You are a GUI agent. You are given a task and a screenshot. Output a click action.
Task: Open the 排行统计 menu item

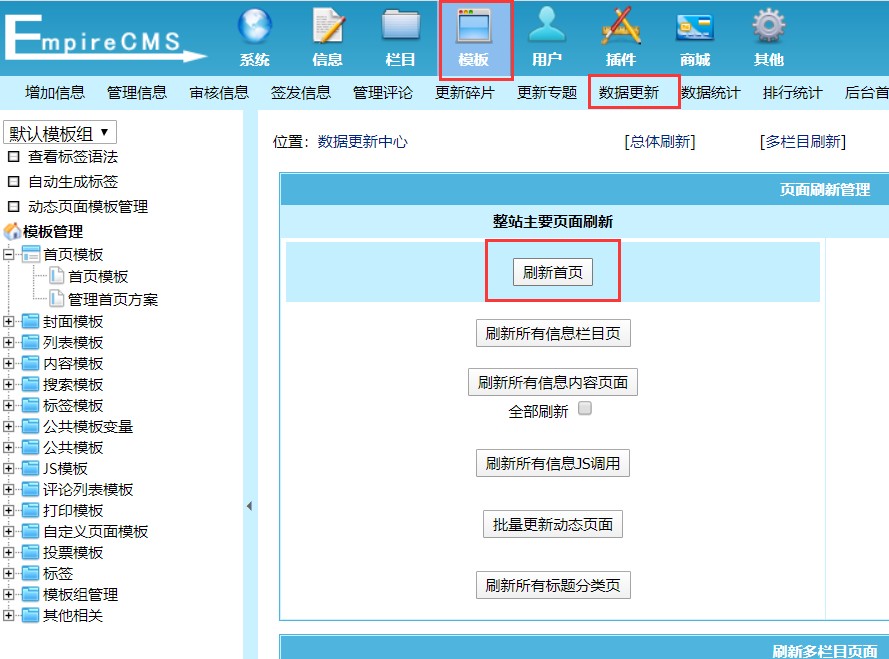[x=793, y=92]
